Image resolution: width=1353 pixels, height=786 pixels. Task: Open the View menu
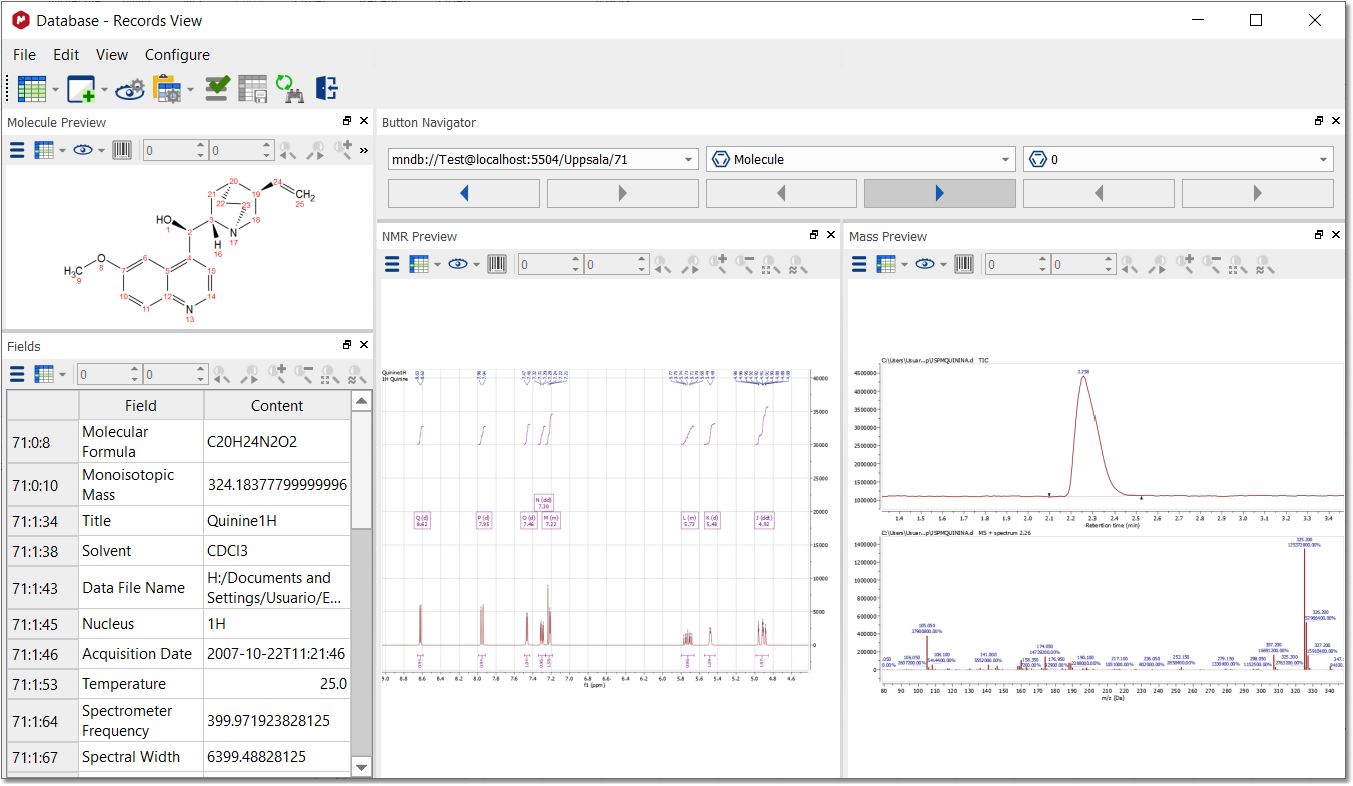click(112, 55)
